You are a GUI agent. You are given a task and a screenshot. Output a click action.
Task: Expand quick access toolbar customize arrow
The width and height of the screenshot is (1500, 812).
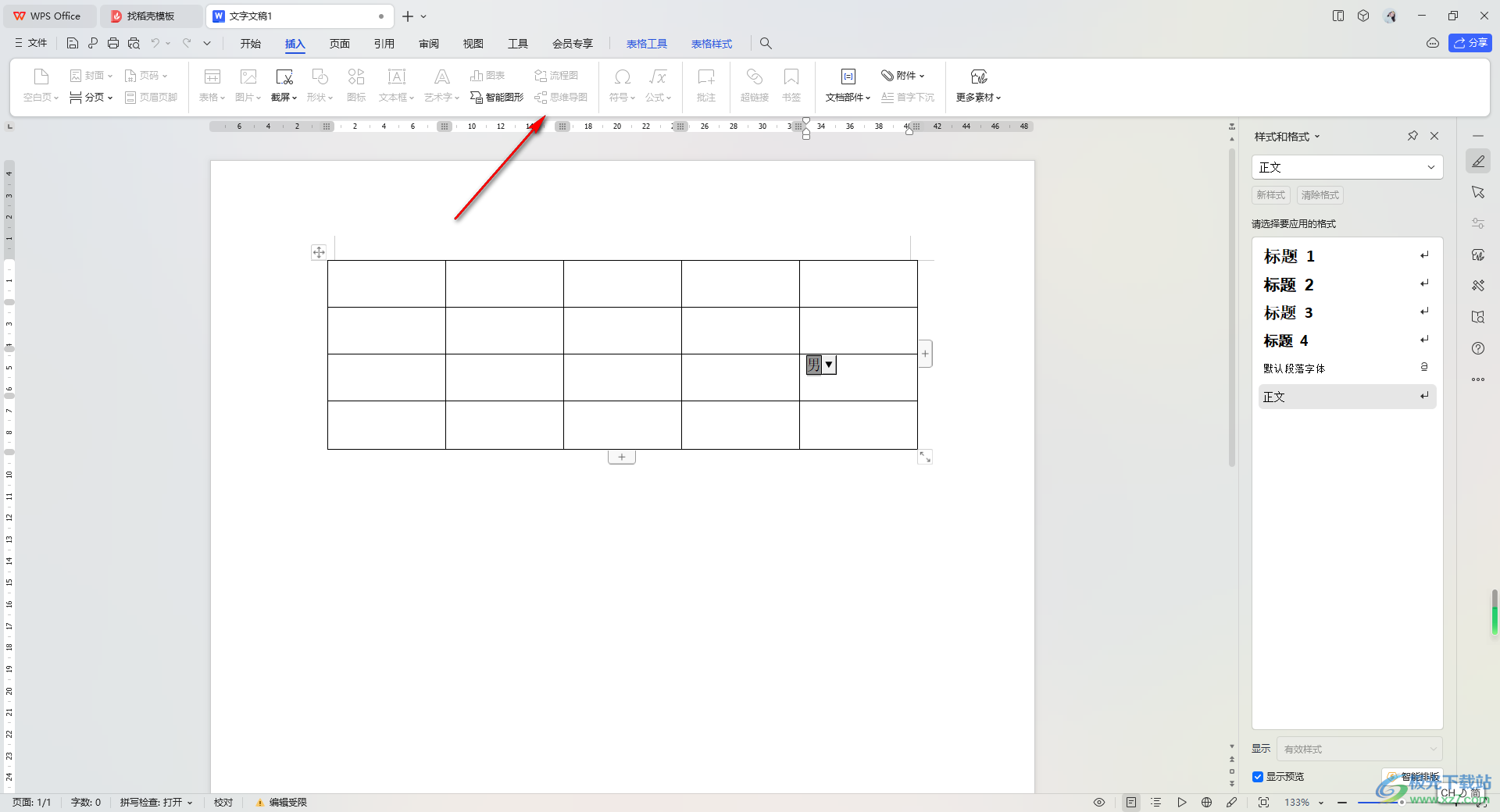pyautogui.click(x=207, y=44)
